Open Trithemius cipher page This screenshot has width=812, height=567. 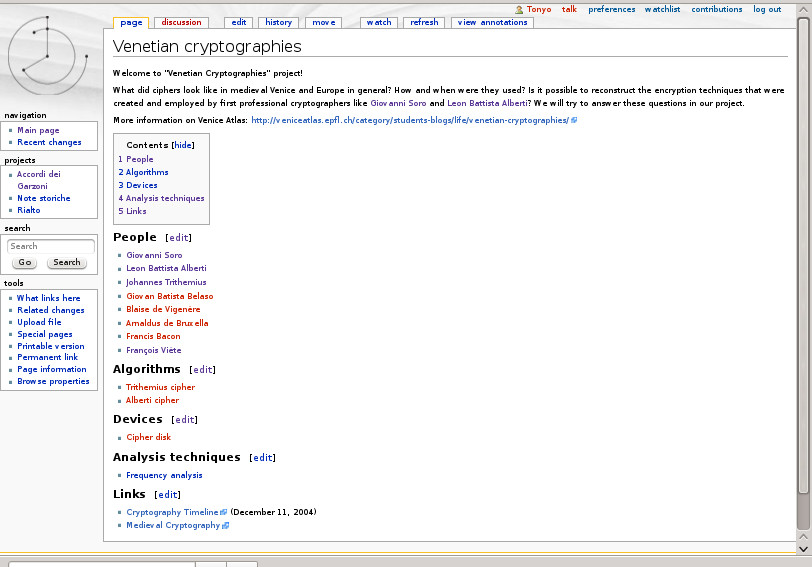(161, 387)
